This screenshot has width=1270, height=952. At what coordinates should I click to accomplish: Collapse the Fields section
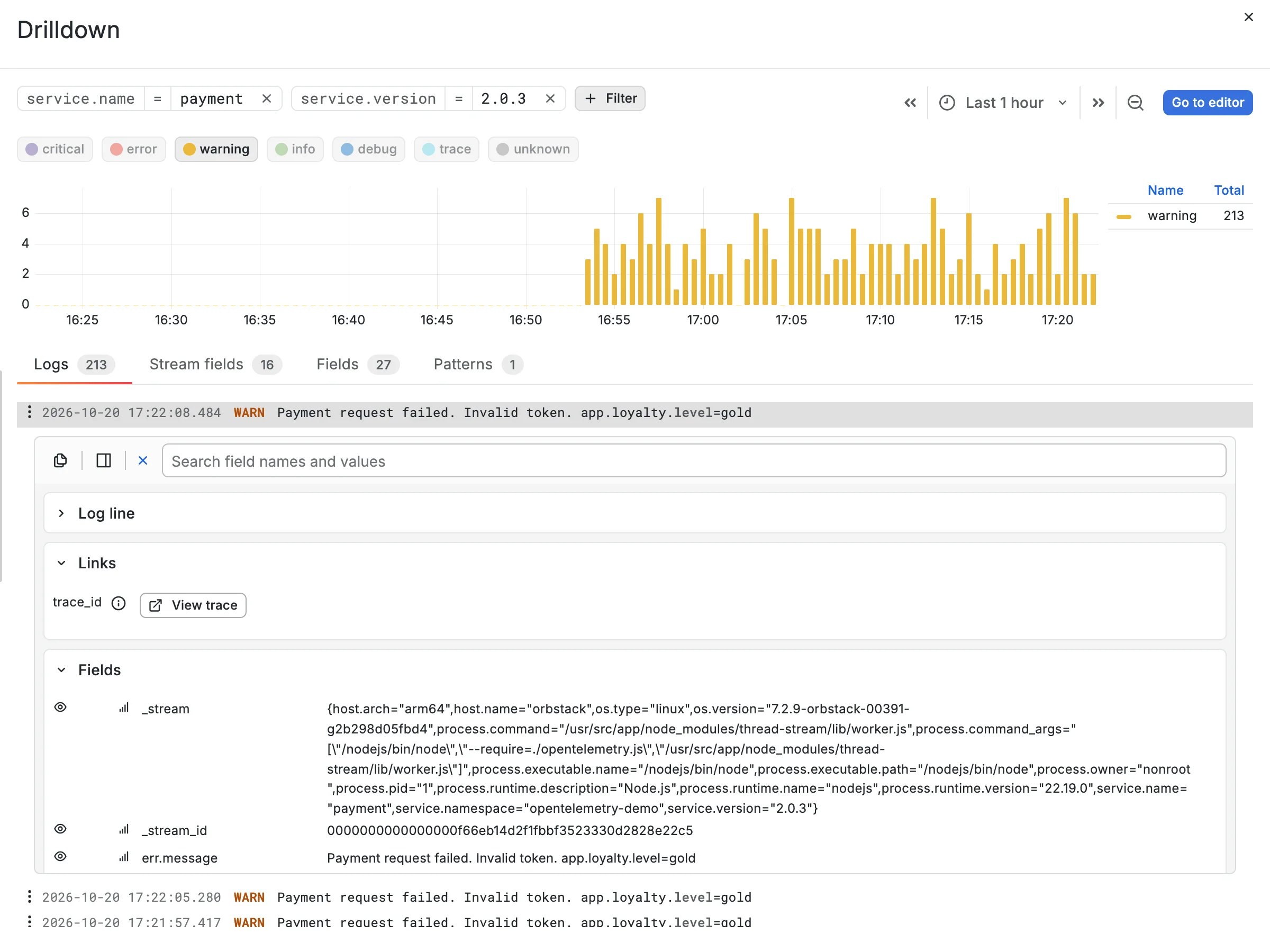click(x=61, y=670)
